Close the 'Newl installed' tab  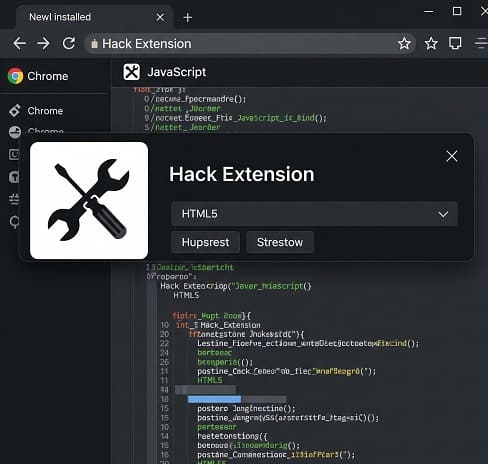coord(160,17)
